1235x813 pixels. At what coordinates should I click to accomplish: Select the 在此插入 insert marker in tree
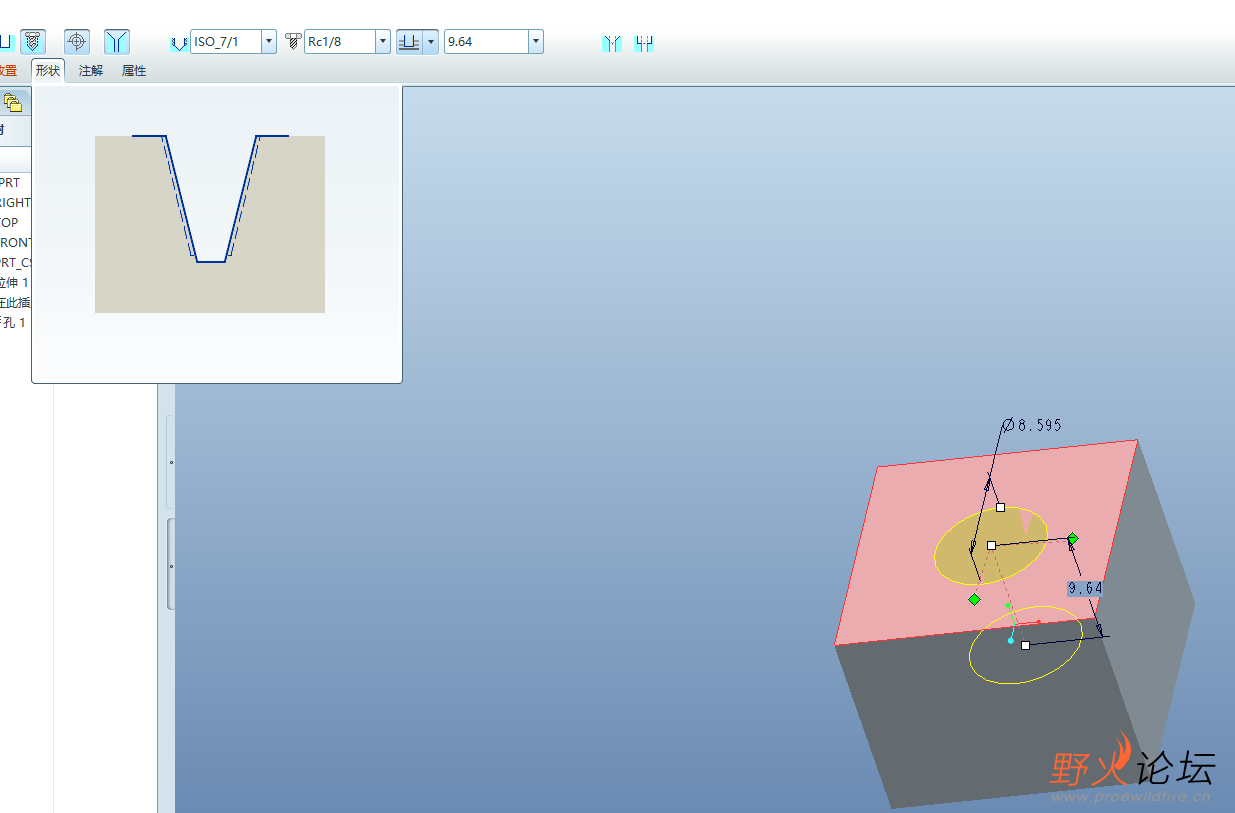15,303
